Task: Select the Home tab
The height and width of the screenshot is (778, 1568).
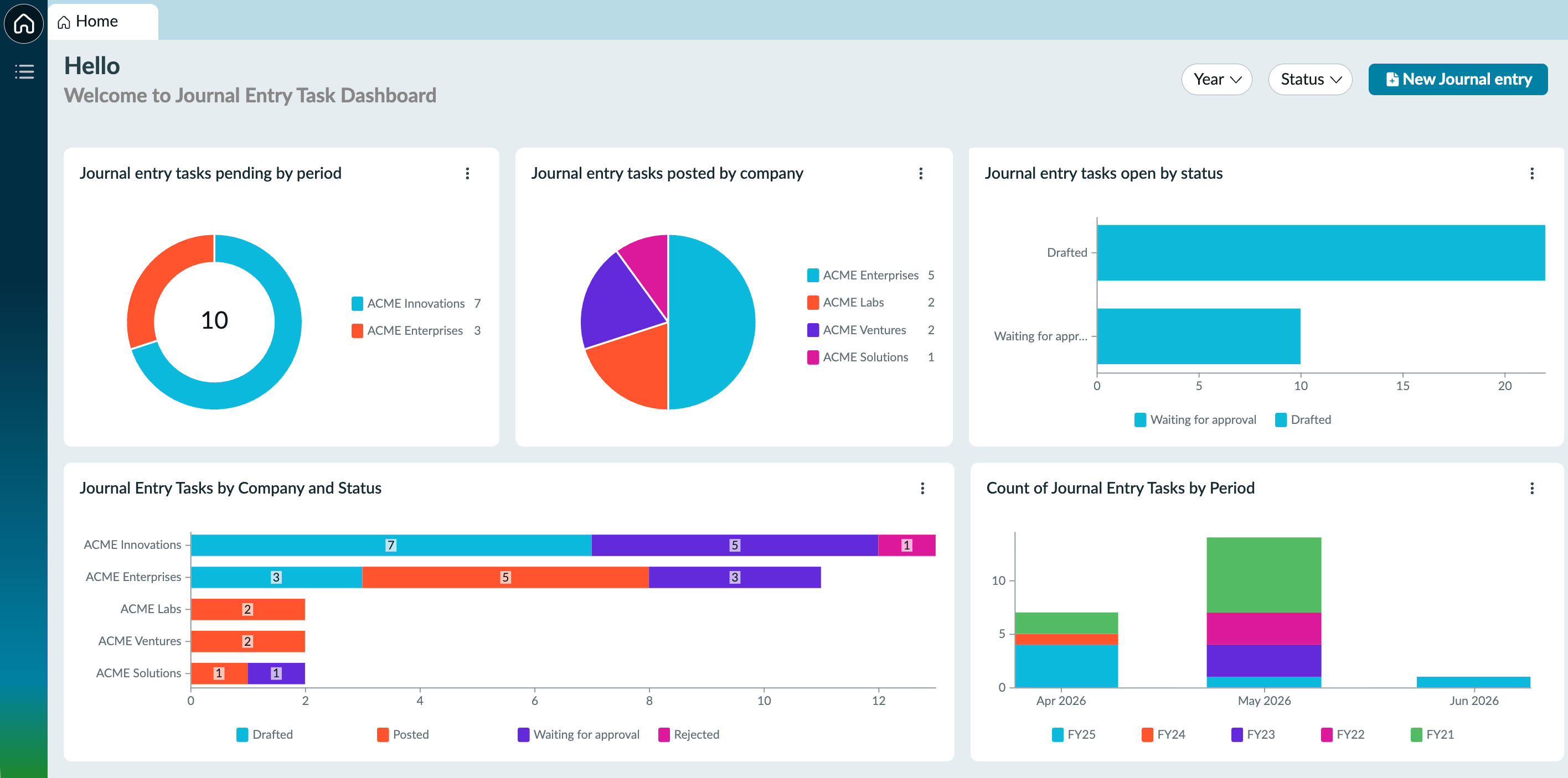Action: coord(103,21)
